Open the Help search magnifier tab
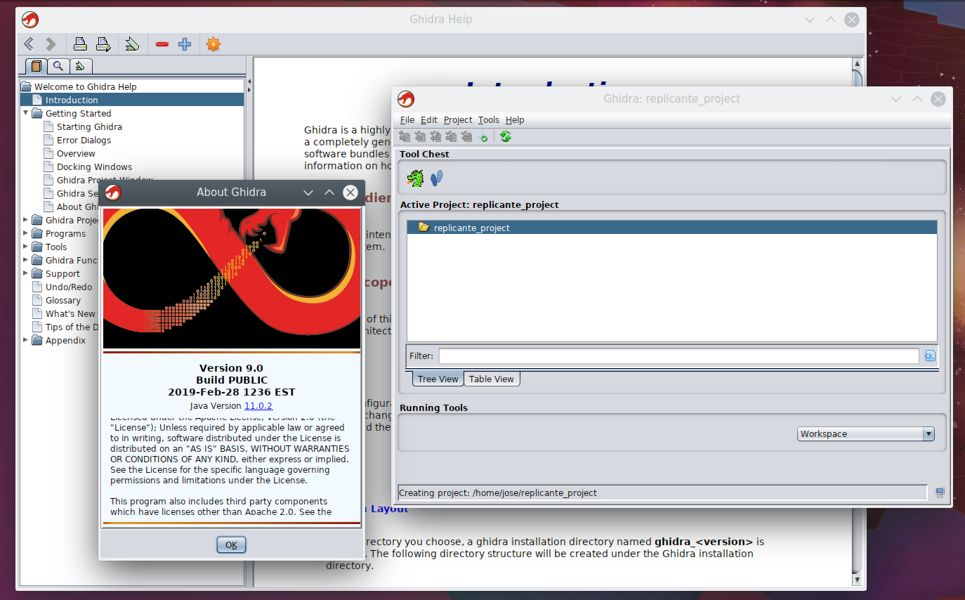Screen dimensions: 965x600 [x=58, y=66]
